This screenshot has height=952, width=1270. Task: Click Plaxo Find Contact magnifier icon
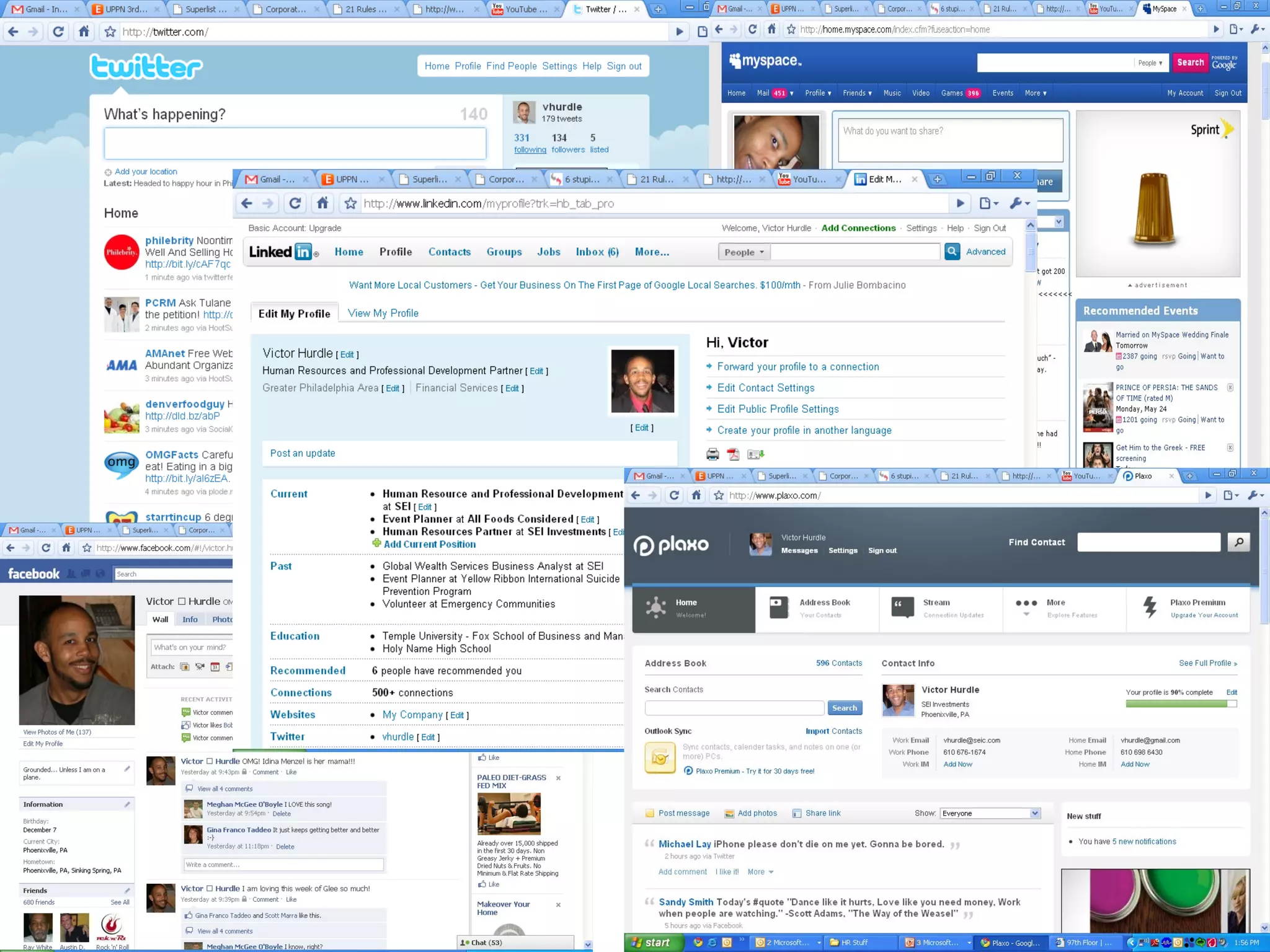[1238, 542]
